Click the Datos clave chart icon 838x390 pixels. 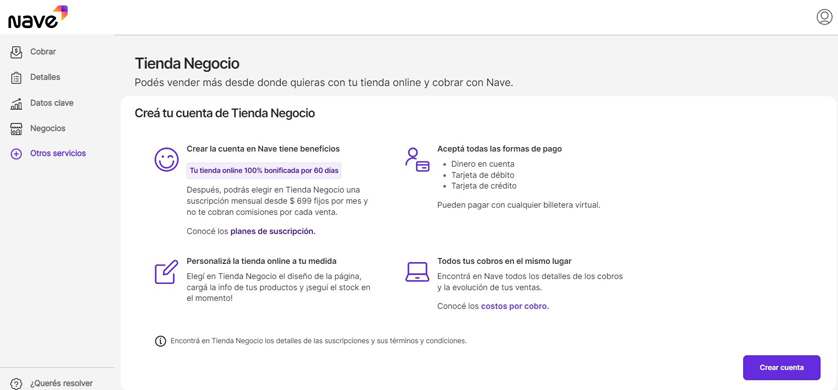pyautogui.click(x=17, y=103)
